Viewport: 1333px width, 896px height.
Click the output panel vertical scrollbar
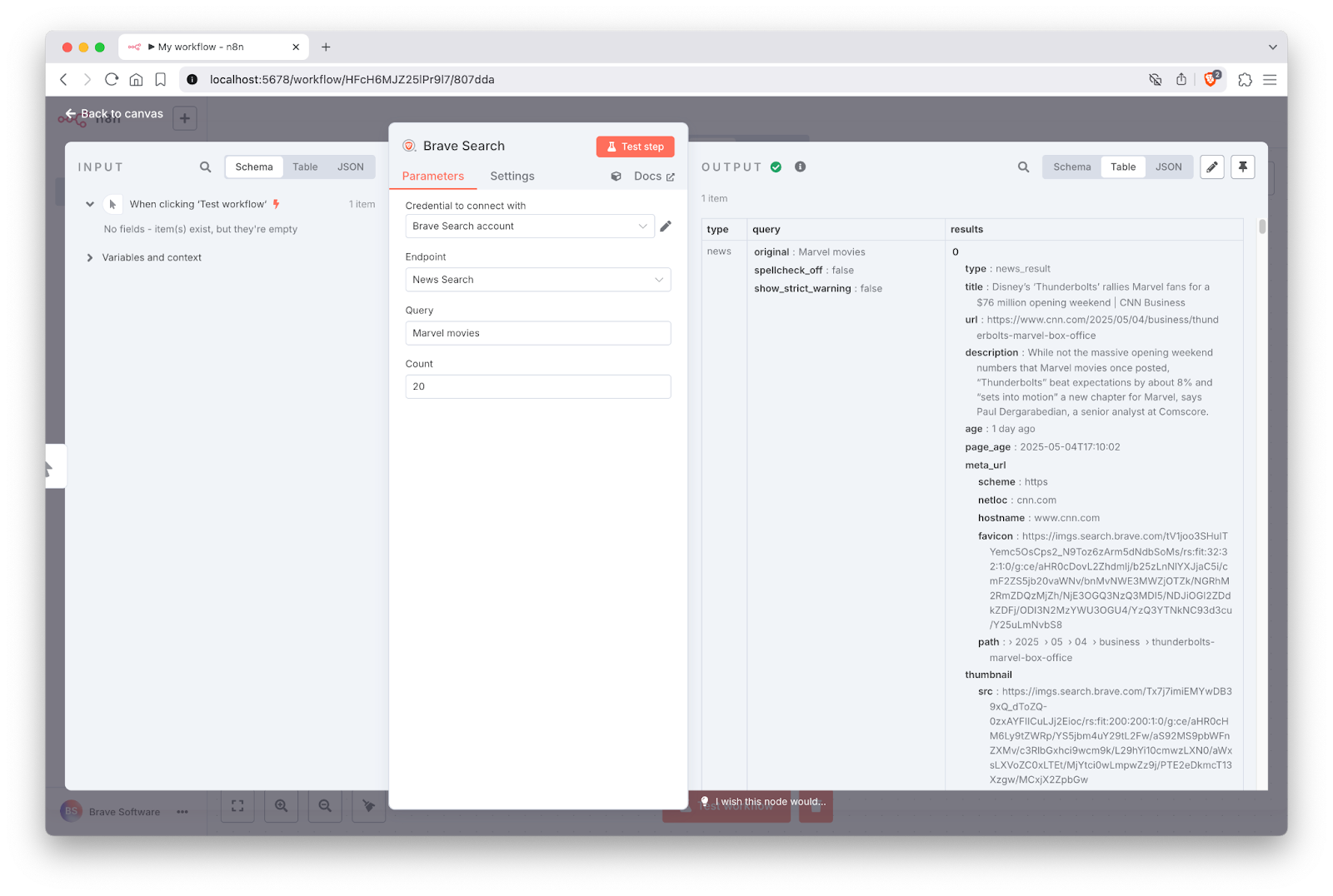(x=1262, y=226)
